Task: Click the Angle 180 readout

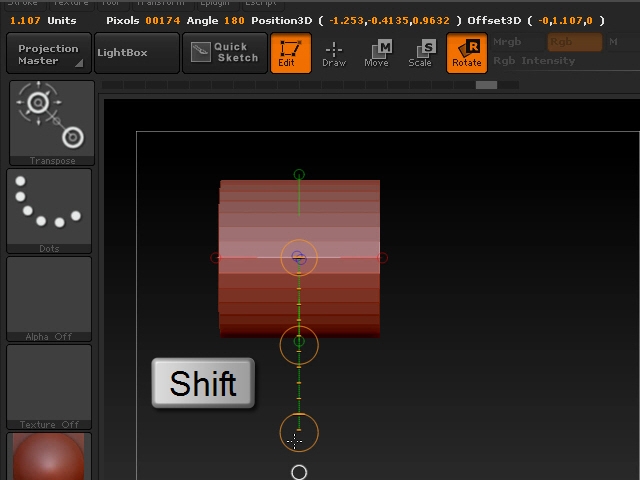Action: pos(216,20)
